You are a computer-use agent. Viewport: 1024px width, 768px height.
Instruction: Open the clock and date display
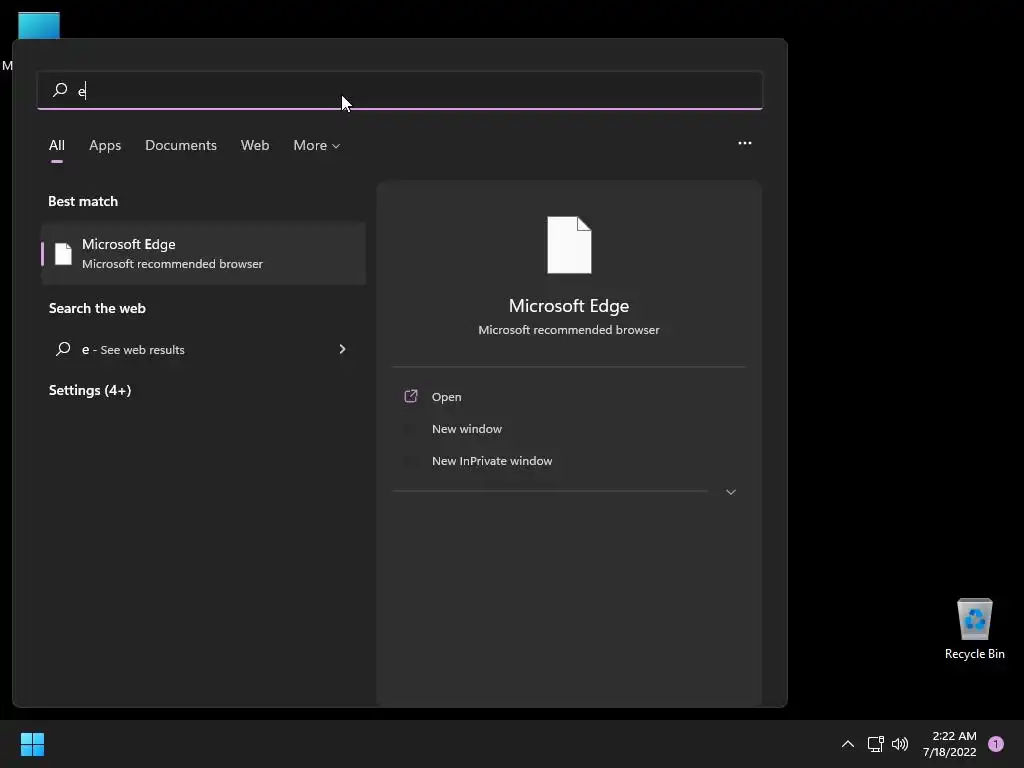pyautogui.click(x=950, y=744)
